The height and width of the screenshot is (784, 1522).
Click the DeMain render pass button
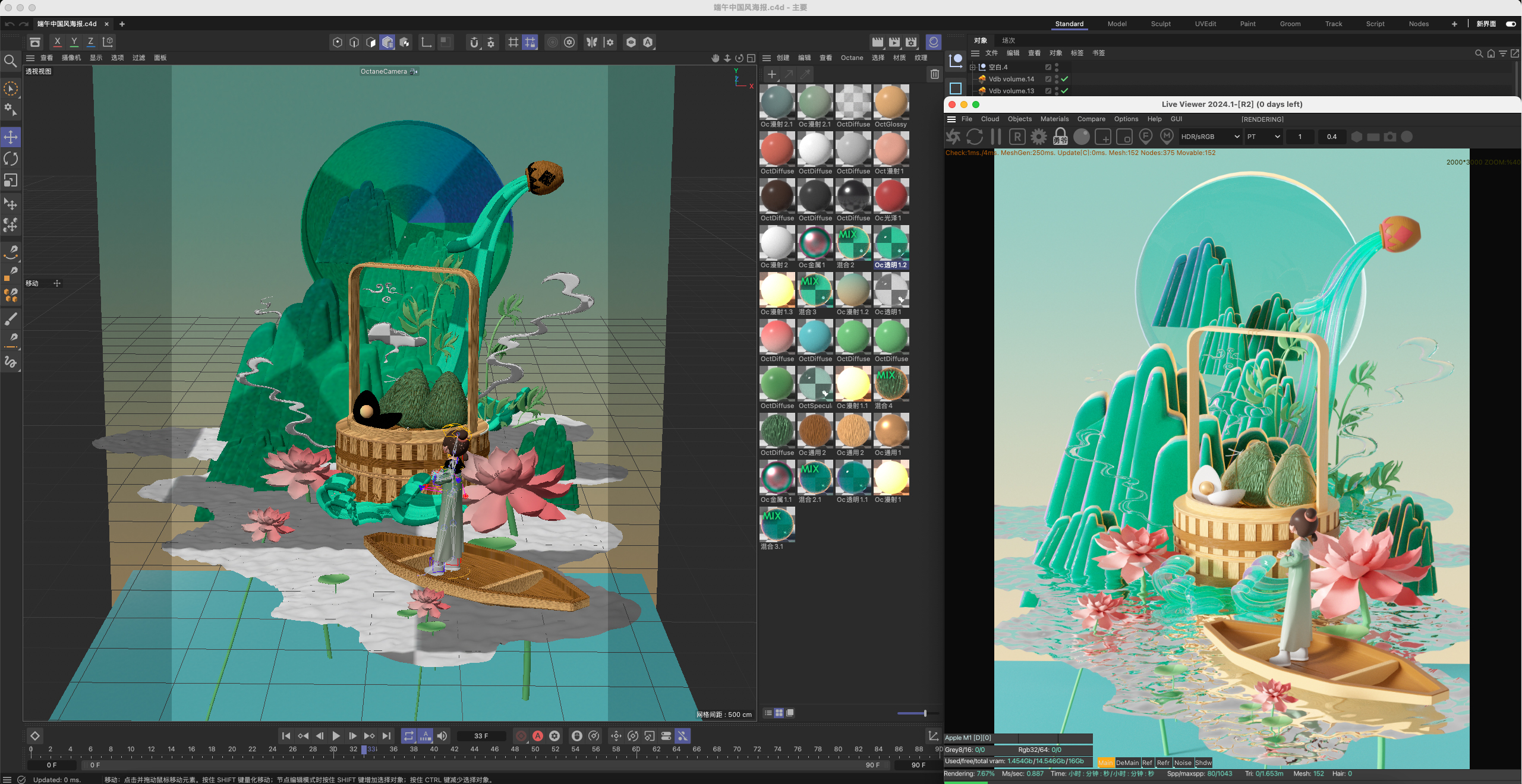[x=1127, y=763]
